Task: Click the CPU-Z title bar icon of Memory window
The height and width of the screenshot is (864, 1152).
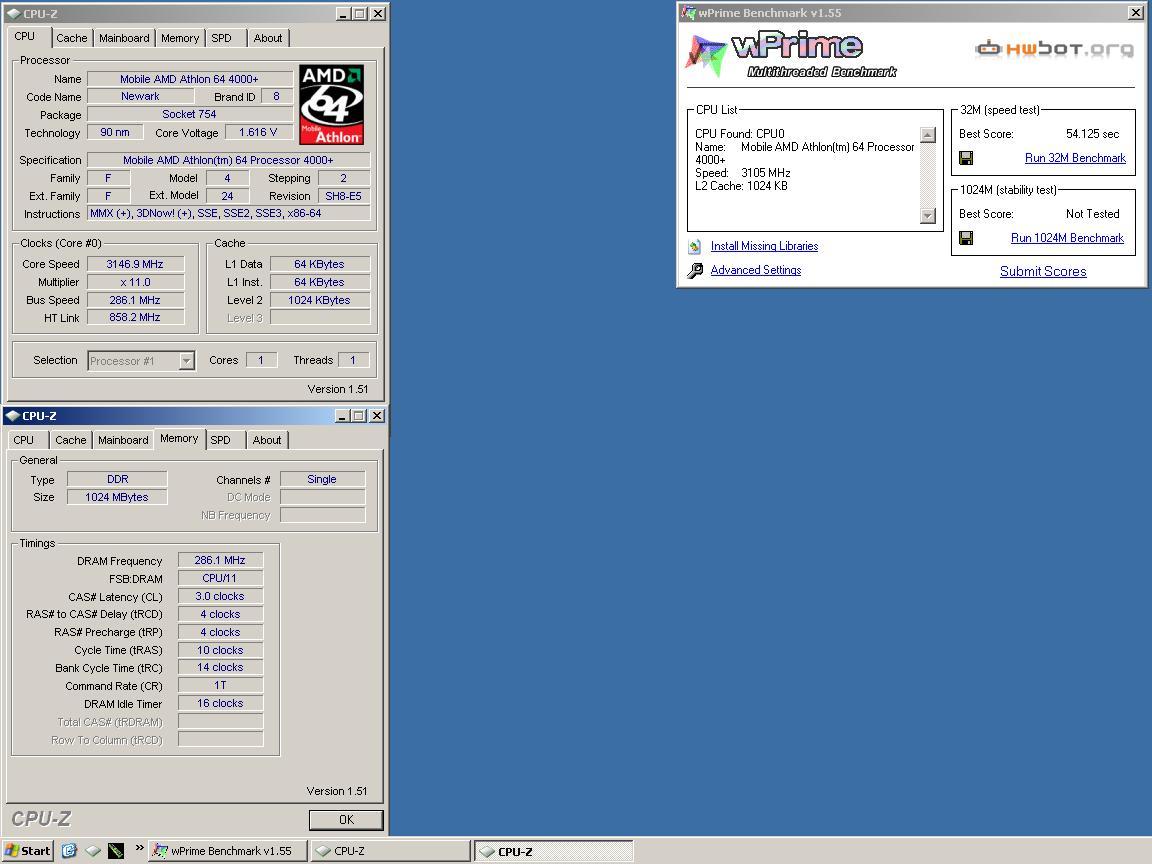Action: (x=12, y=416)
